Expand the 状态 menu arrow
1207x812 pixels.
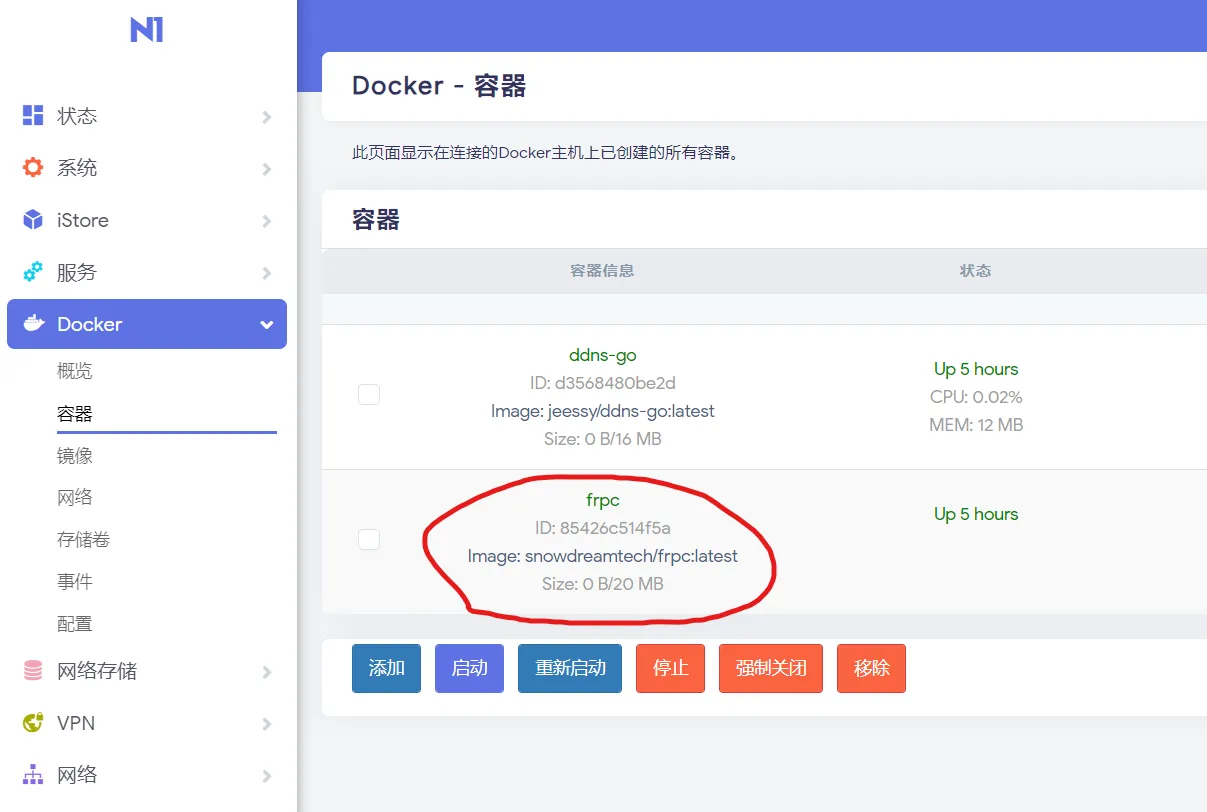pos(266,117)
